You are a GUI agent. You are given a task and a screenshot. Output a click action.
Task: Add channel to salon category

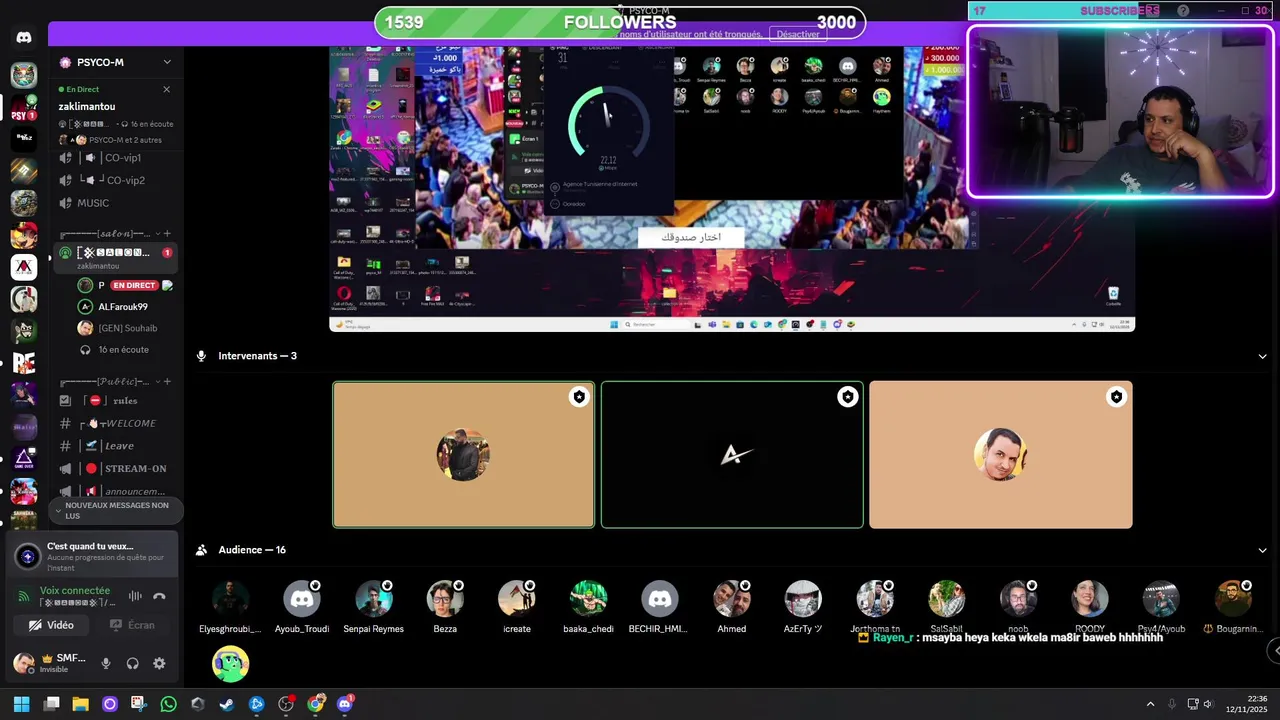point(167,233)
